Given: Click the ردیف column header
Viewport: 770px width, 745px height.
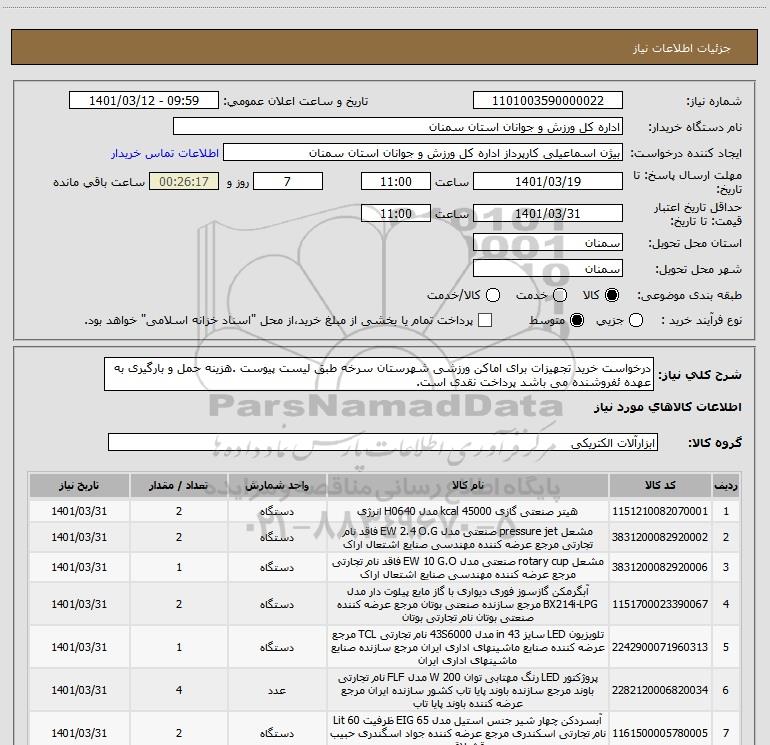Looking at the screenshot, I should pyautogui.click(x=726, y=485).
